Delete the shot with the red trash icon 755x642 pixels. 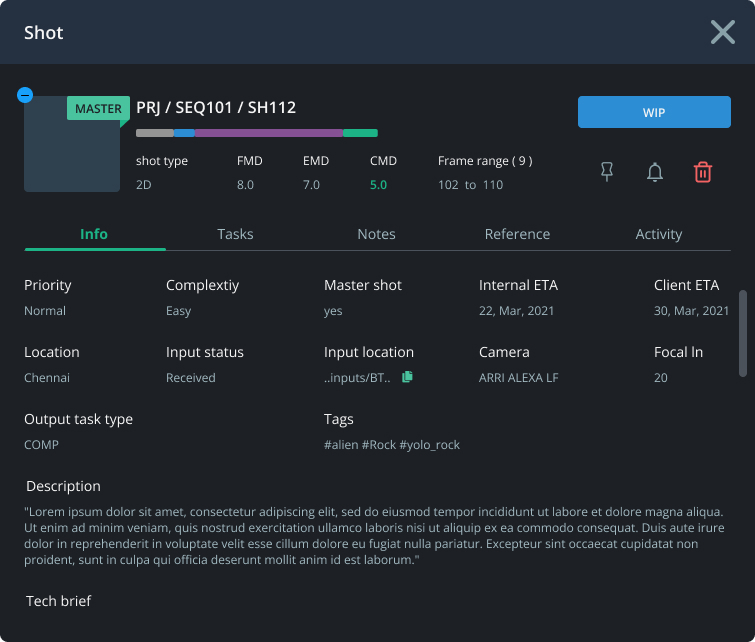click(703, 172)
